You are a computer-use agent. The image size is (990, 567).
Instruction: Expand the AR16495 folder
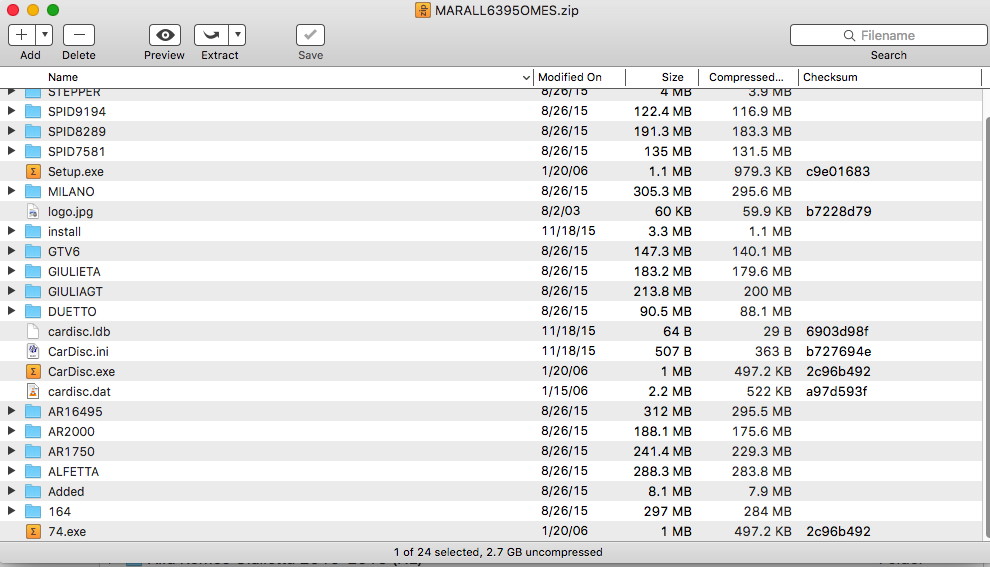(x=11, y=411)
